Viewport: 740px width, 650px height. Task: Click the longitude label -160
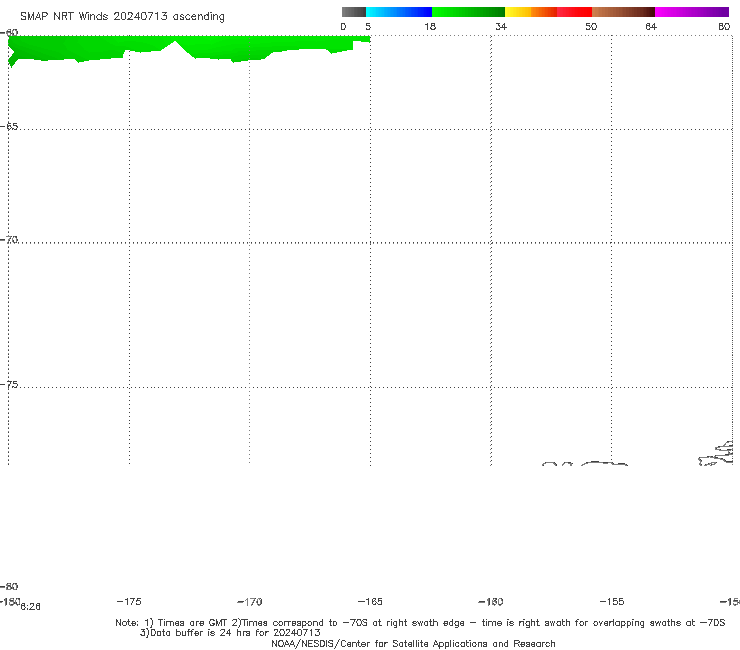pos(491,601)
